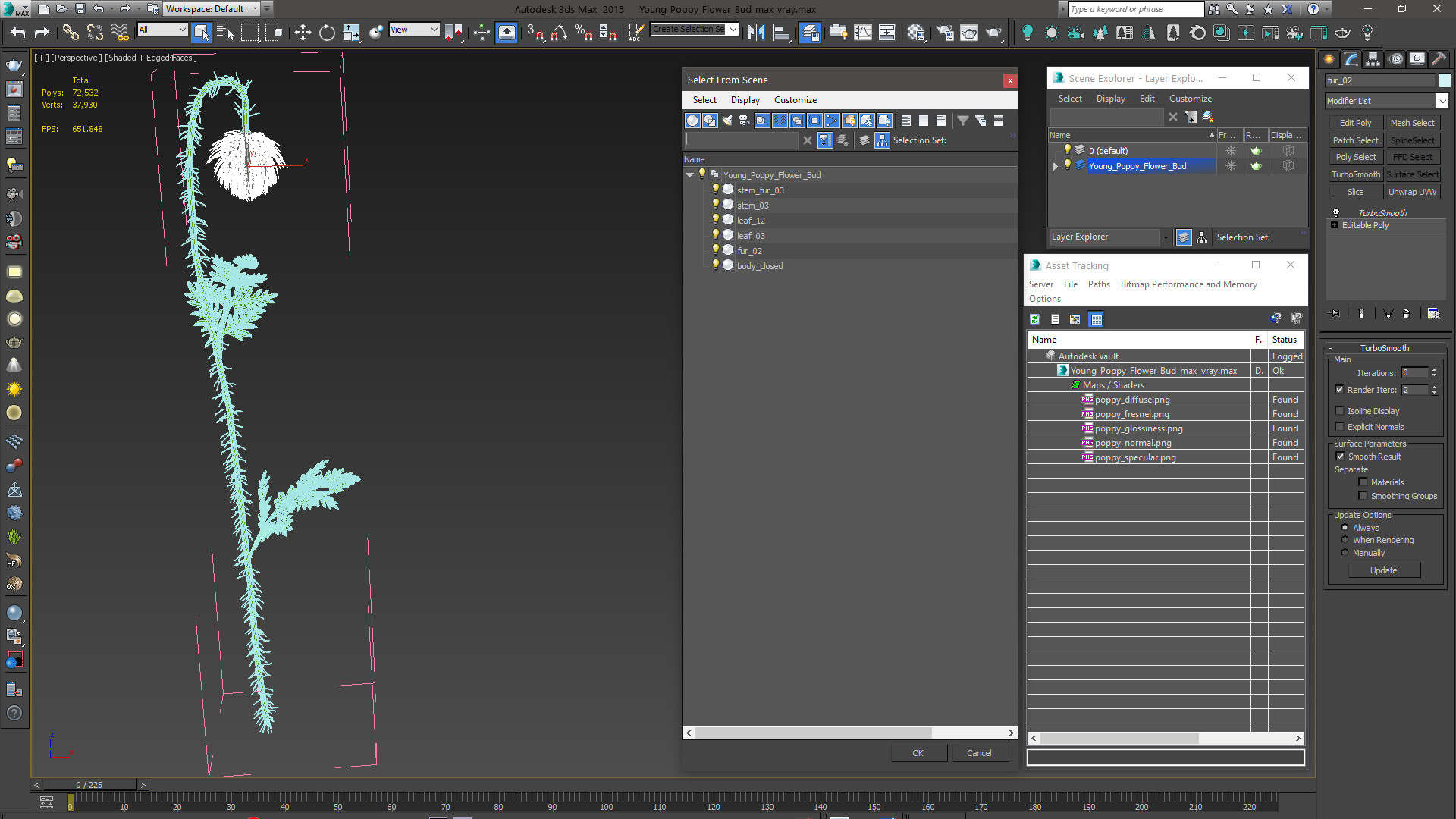Click the Select and Link tool

pos(70,32)
